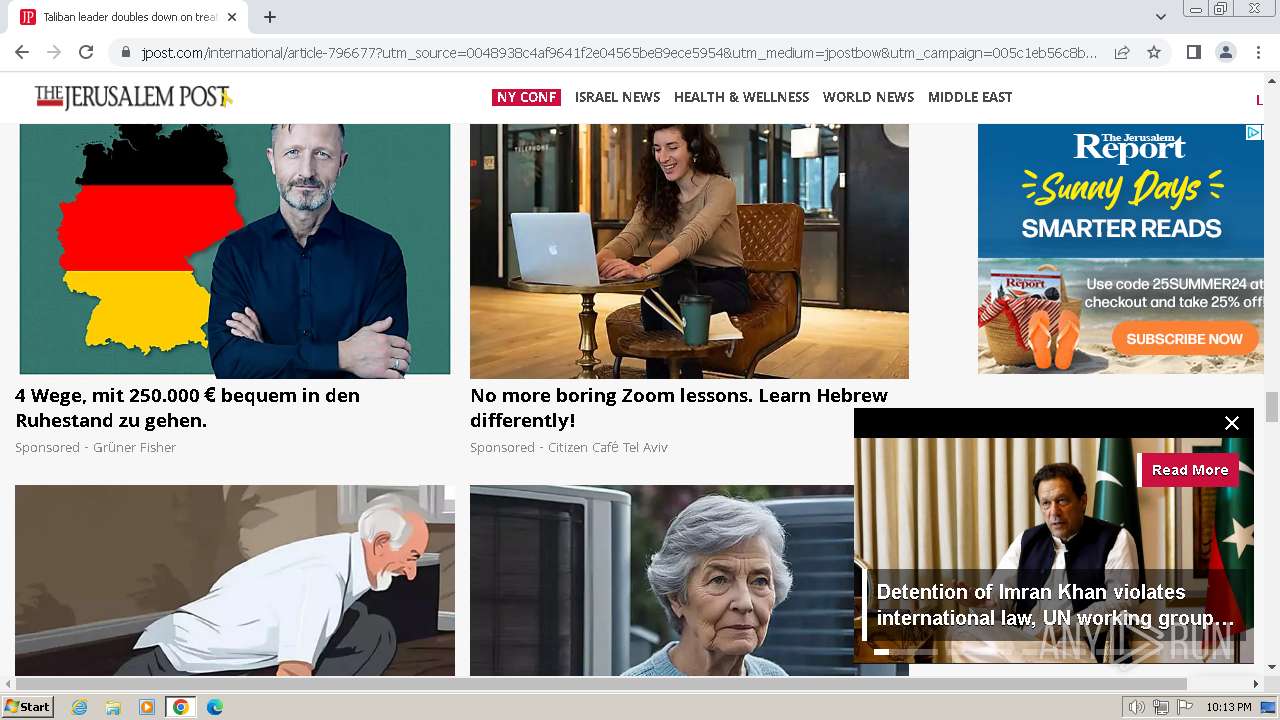Open Internet Explorer from the taskbar
The image size is (1280, 720).
pyautogui.click(x=79, y=707)
